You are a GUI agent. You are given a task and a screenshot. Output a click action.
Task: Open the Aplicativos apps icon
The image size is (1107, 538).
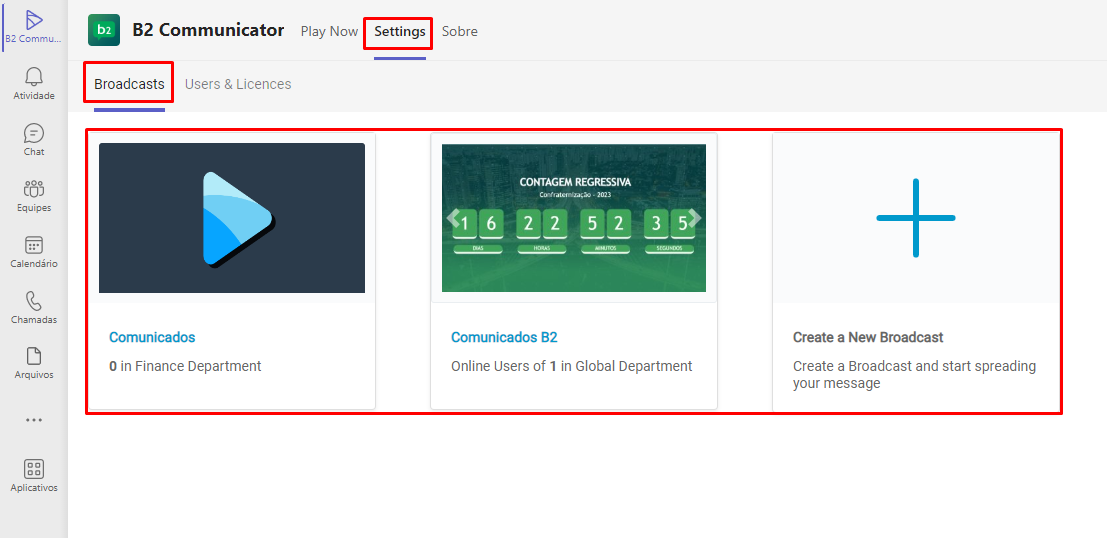[34, 469]
